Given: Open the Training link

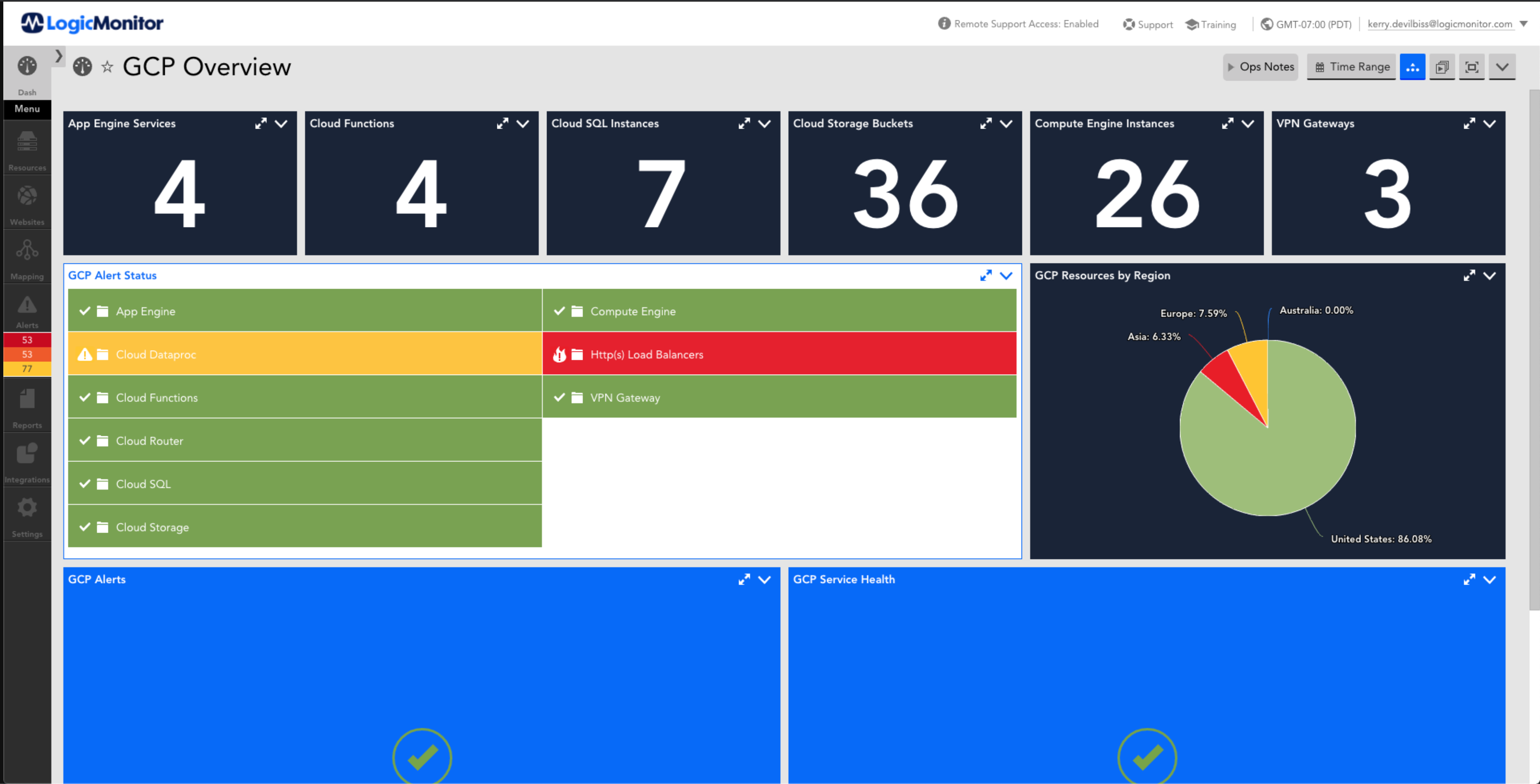Looking at the screenshot, I should [x=1211, y=24].
